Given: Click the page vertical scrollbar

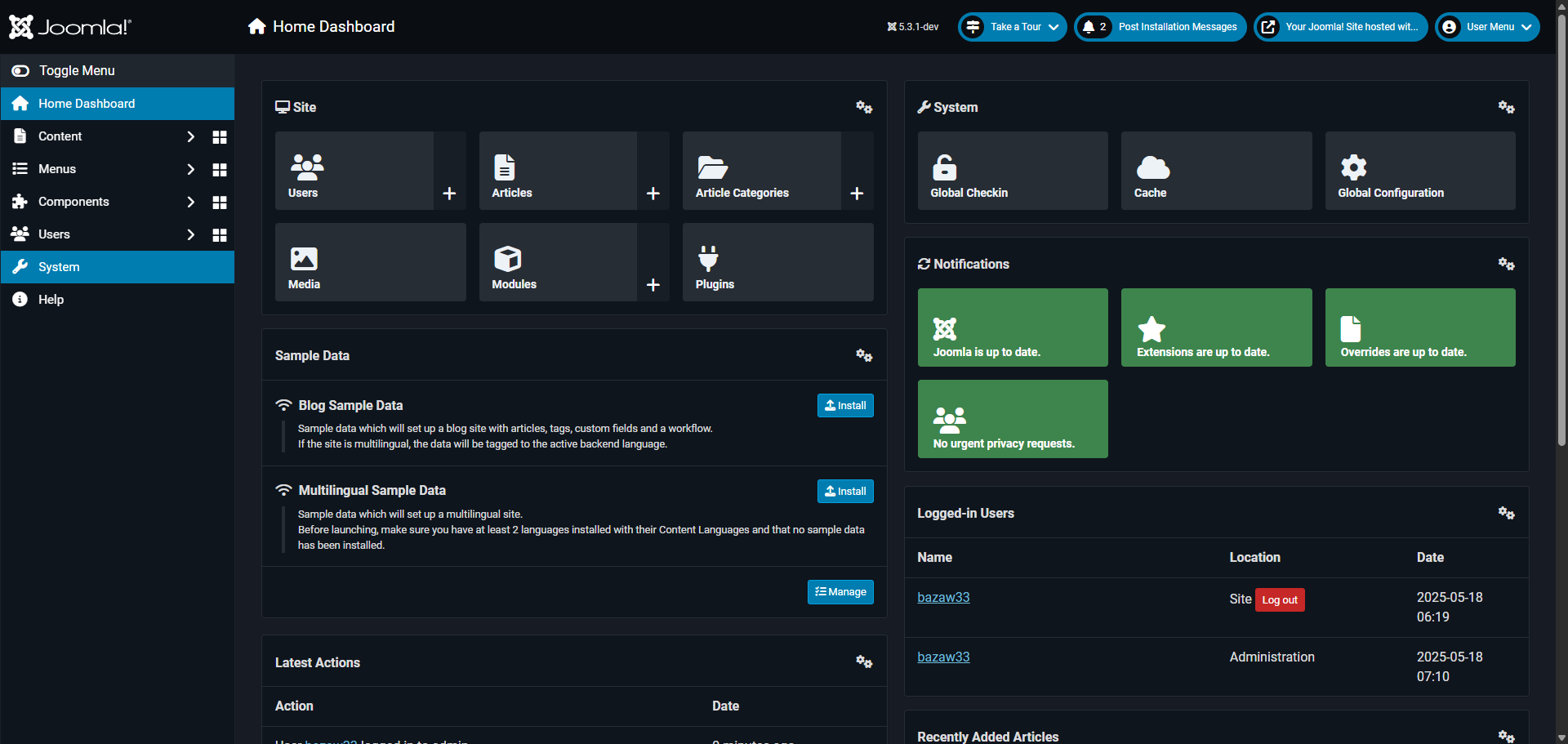Looking at the screenshot, I should coord(1561,245).
